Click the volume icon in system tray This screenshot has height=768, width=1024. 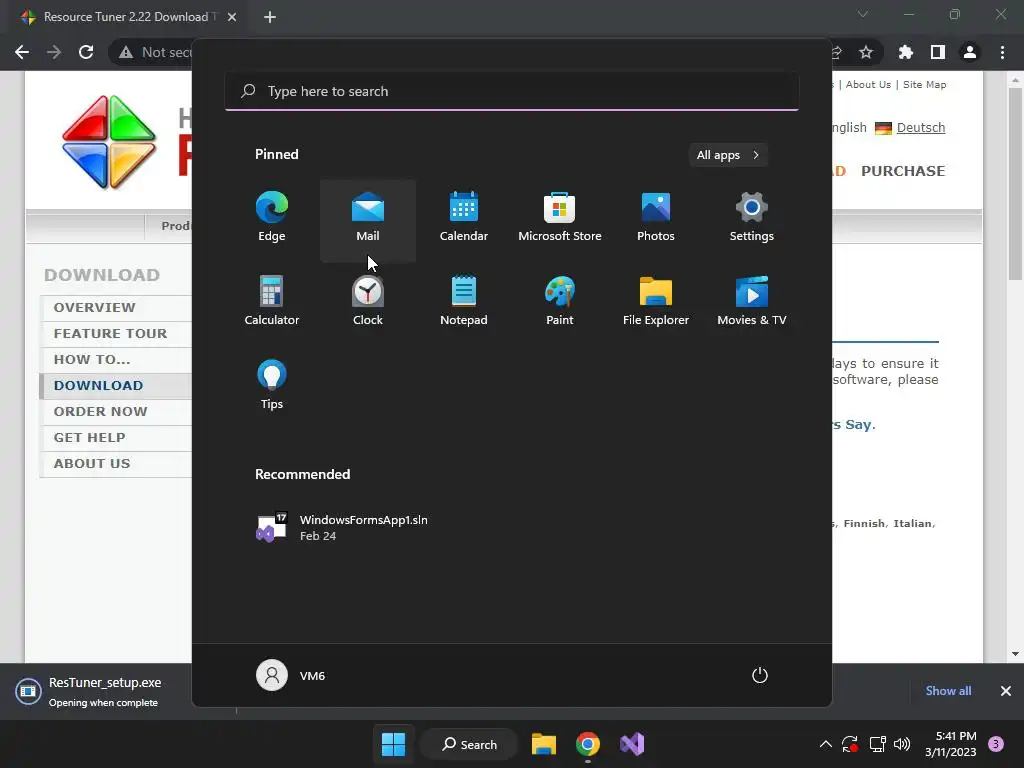[x=902, y=744]
